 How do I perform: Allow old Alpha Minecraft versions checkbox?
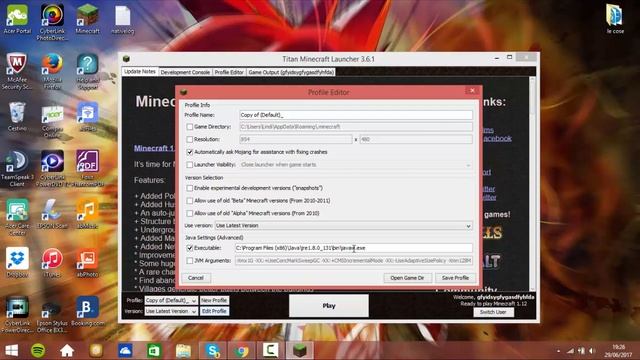[189, 213]
